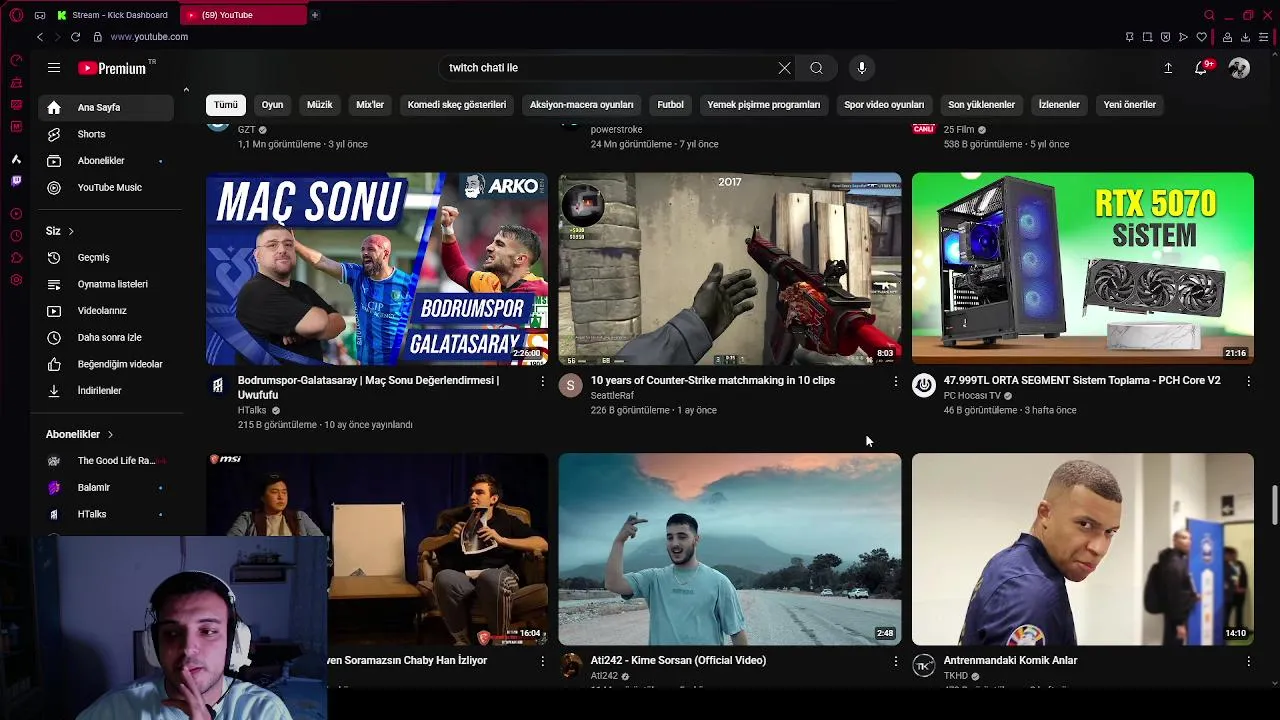Viewport: 1280px width, 720px height.
Task: Open Oynatma listeleri (playlists)
Action: [x=105, y=284]
